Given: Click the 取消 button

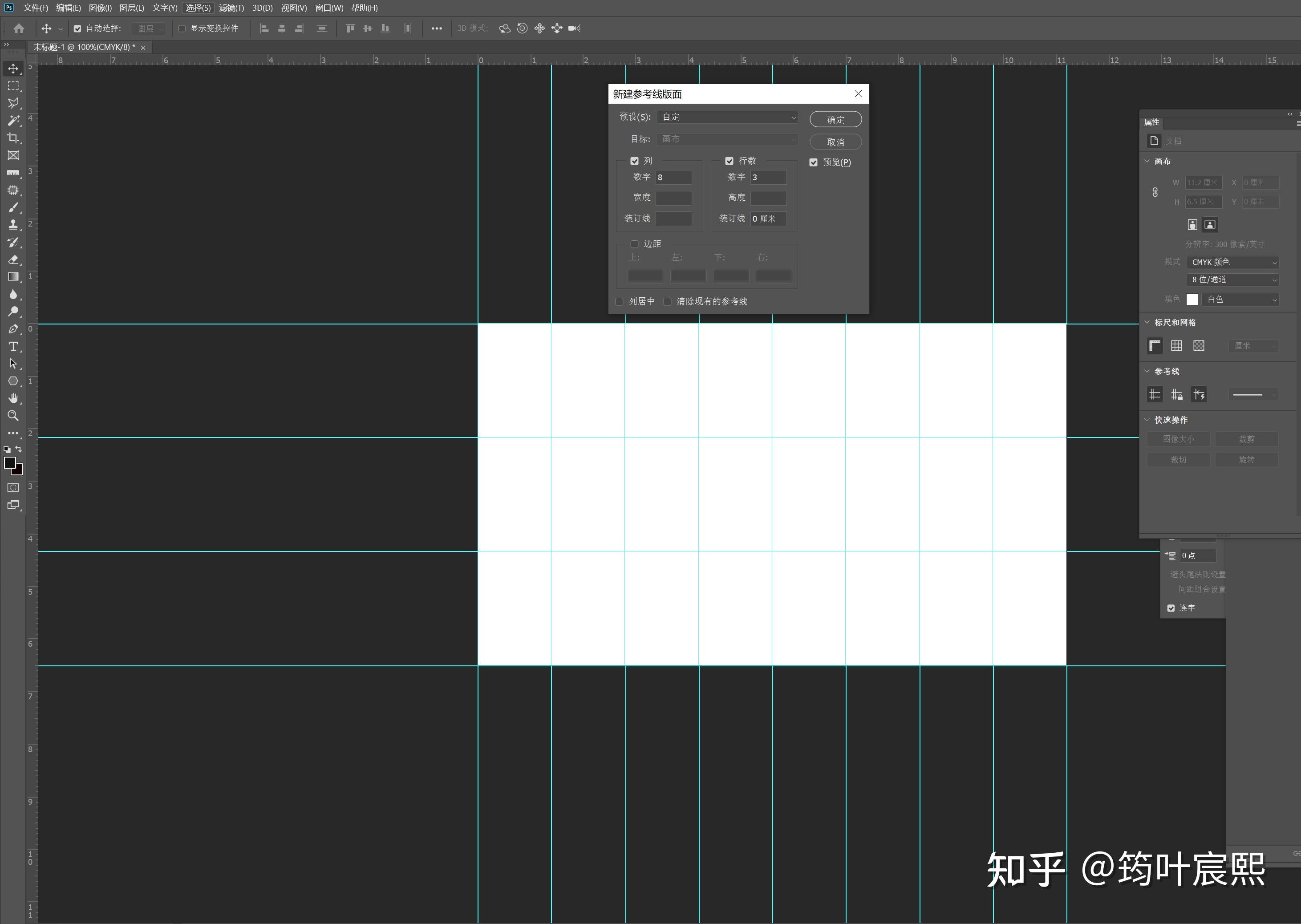Looking at the screenshot, I should pyautogui.click(x=835, y=142).
